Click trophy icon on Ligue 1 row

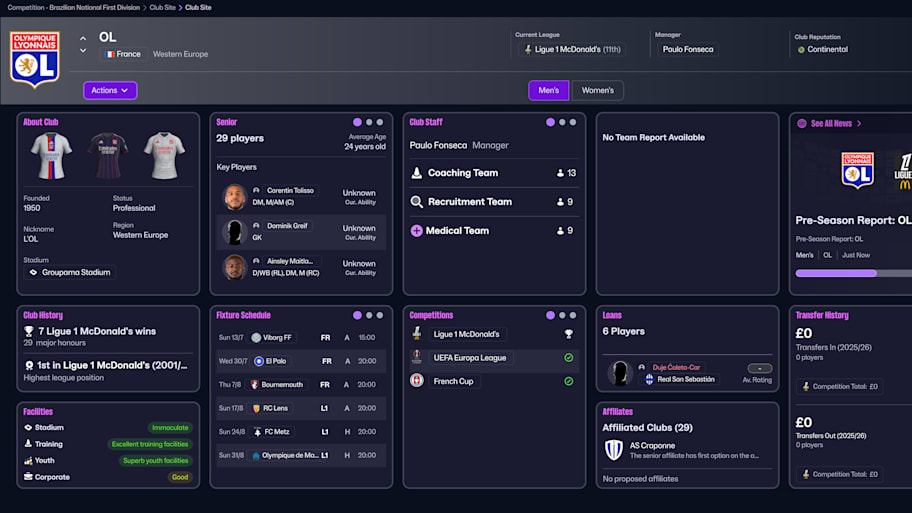[x=569, y=334]
